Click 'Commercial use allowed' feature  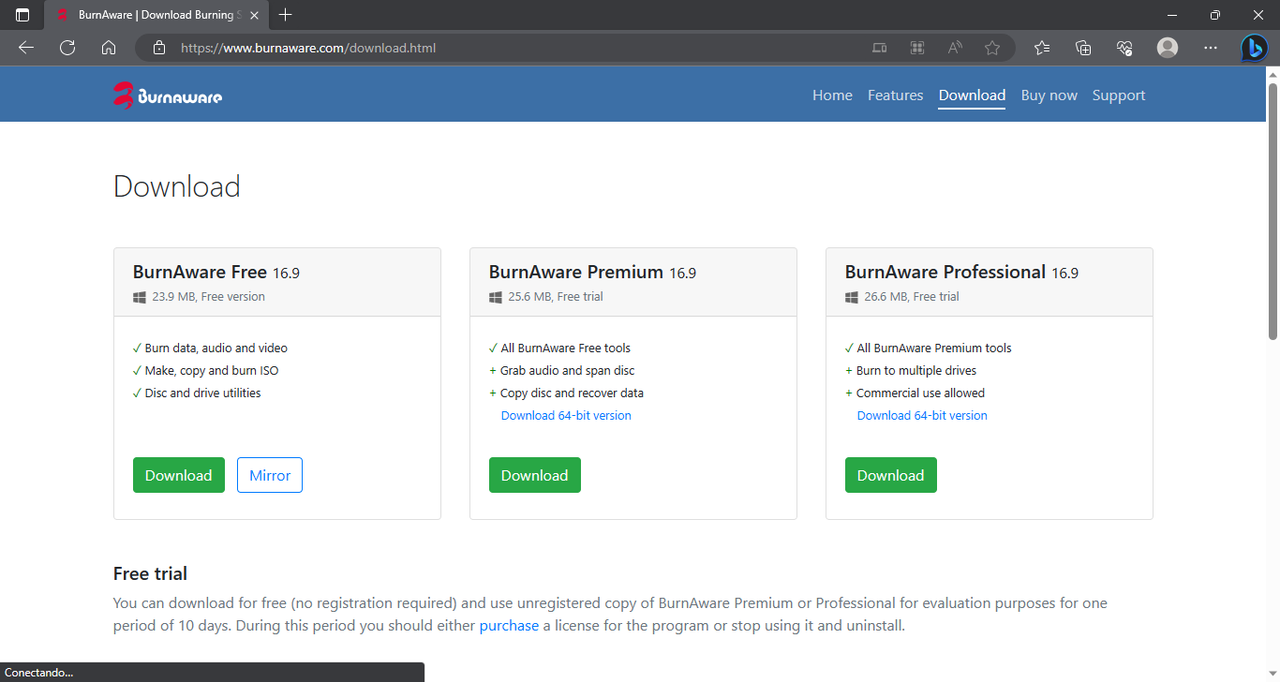pos(921,393)
